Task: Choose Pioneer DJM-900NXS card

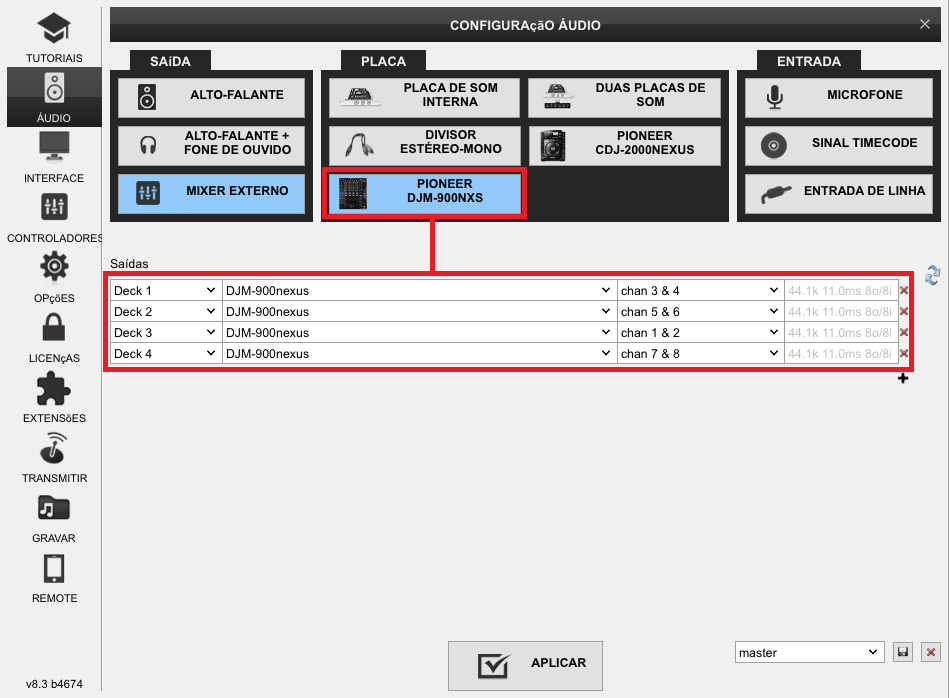Action: [x=424, y=193]
